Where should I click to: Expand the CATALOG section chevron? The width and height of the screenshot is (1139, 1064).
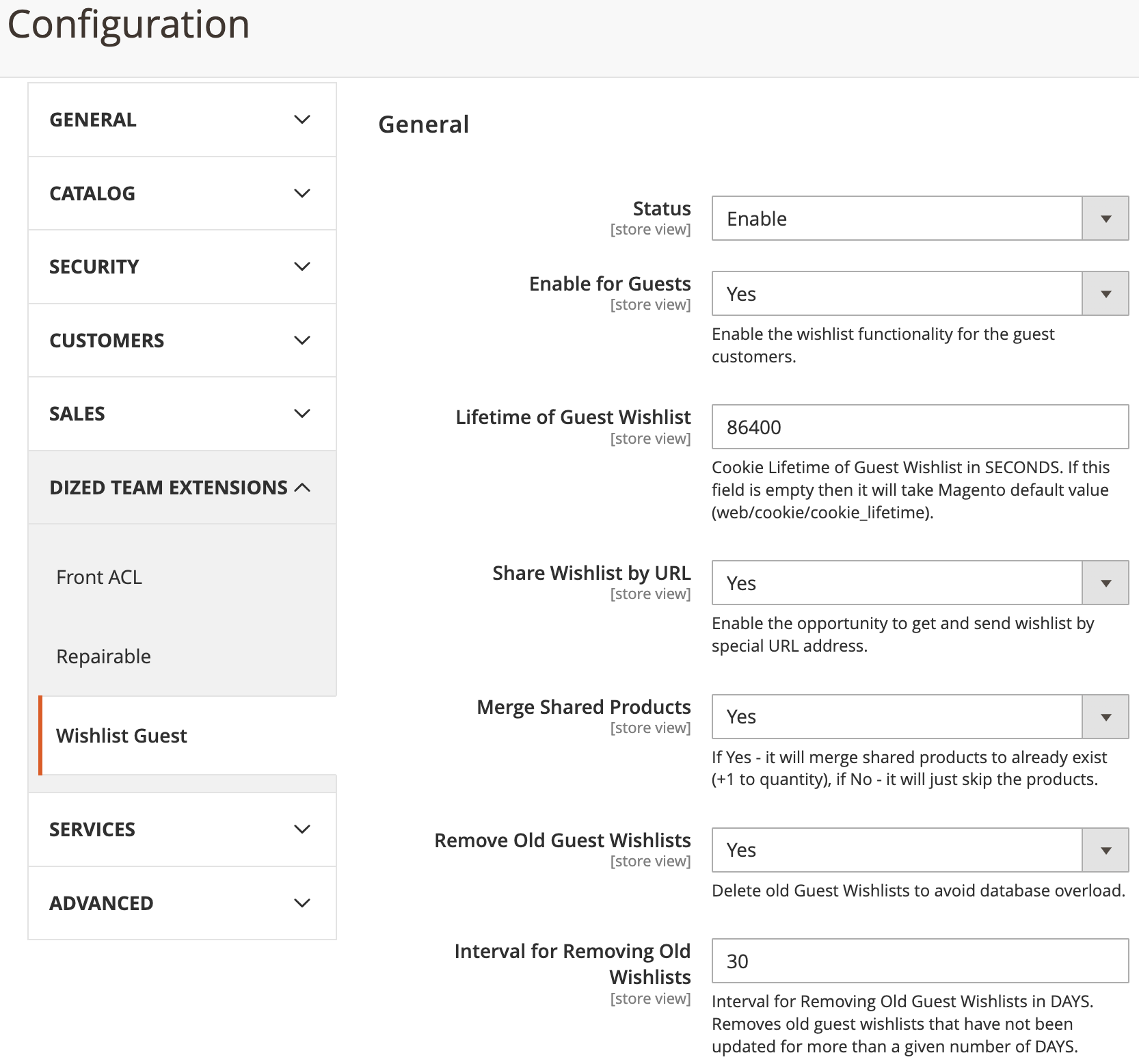tap(301, 194)
